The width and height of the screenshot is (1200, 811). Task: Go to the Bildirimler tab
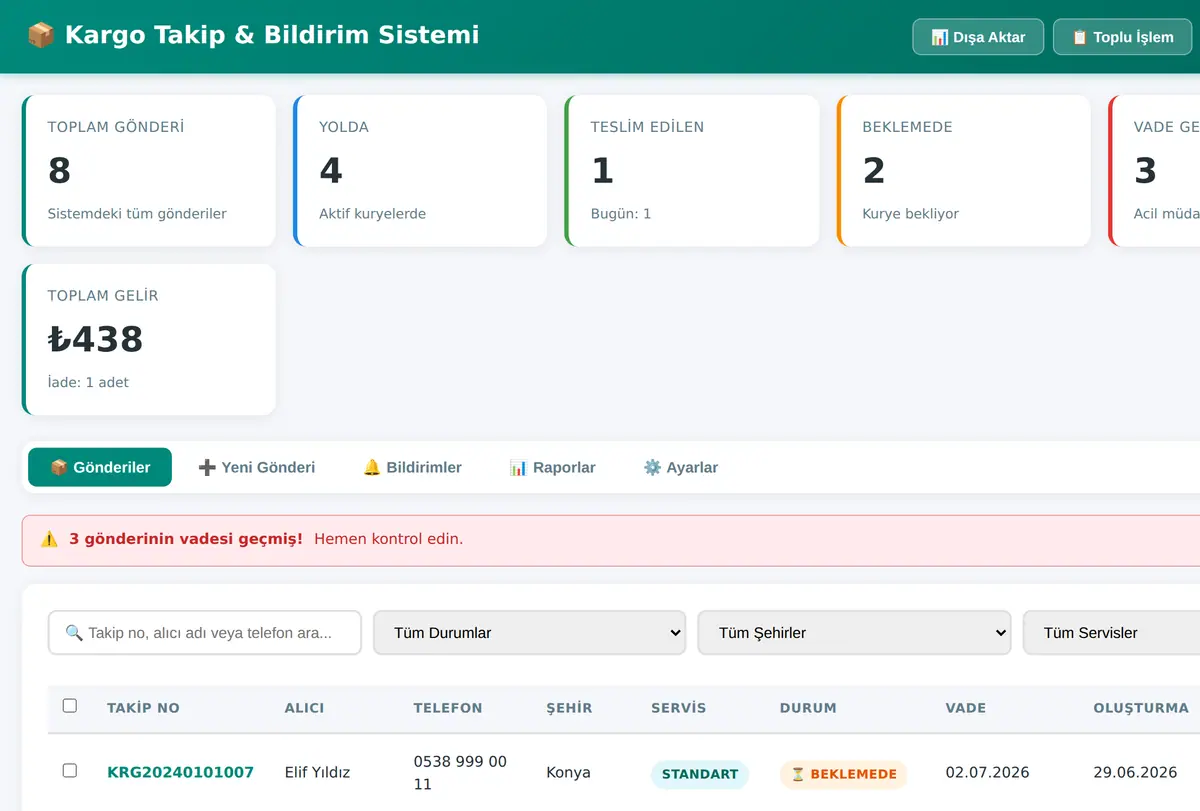pos(412,467)
